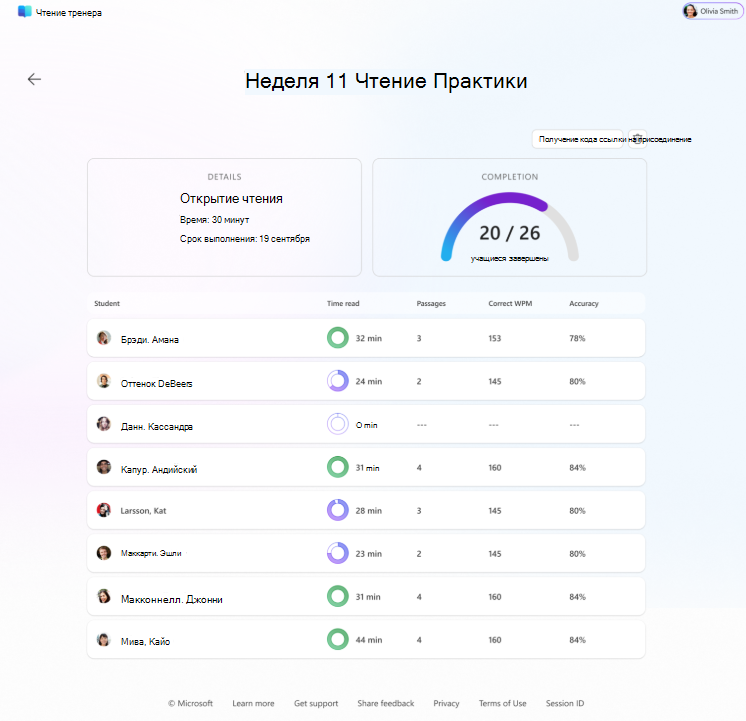Click the 32 min green progress ring
This screenshot has height=721, width=746.
338,338
